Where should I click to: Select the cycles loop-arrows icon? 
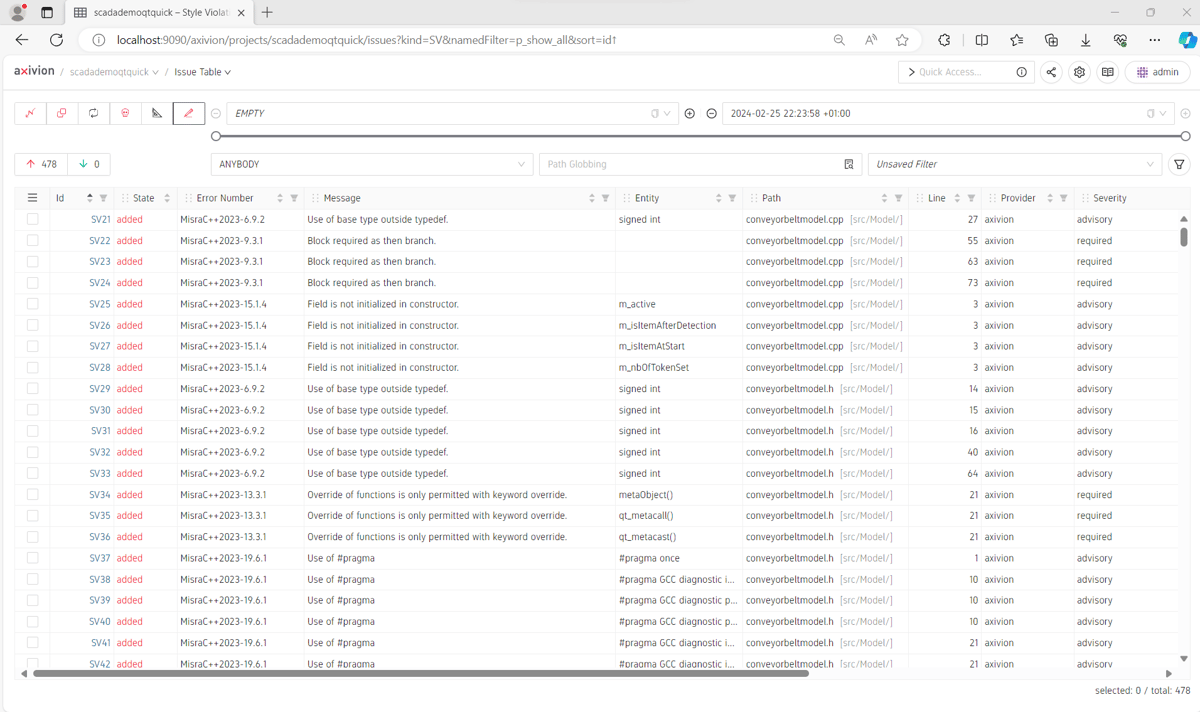click(93, 113)
